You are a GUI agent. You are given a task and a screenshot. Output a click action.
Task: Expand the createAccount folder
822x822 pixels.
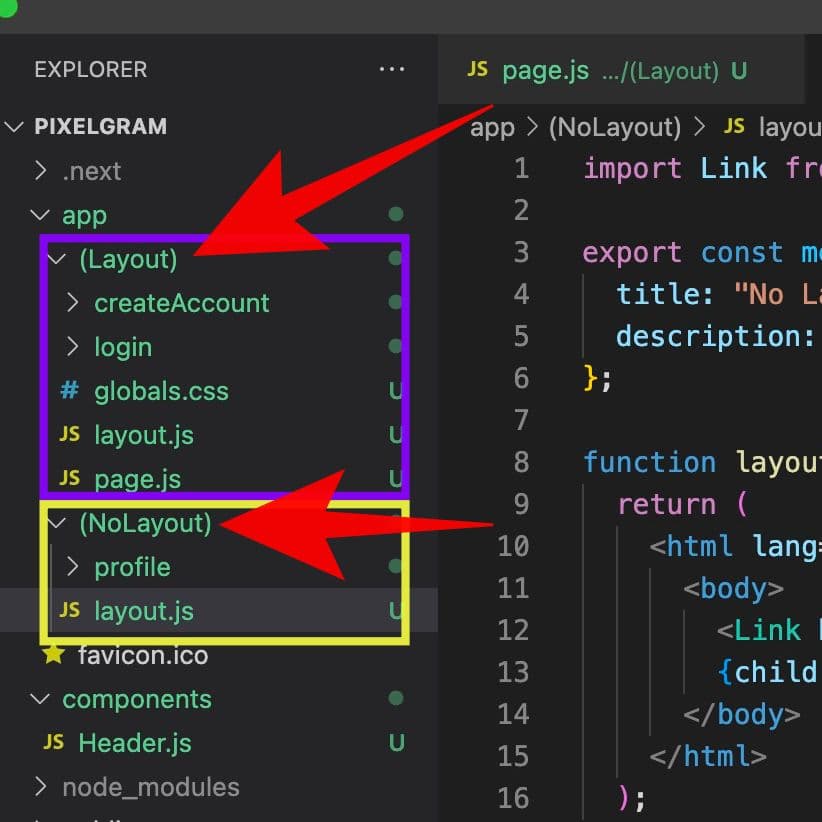point(72,303)
